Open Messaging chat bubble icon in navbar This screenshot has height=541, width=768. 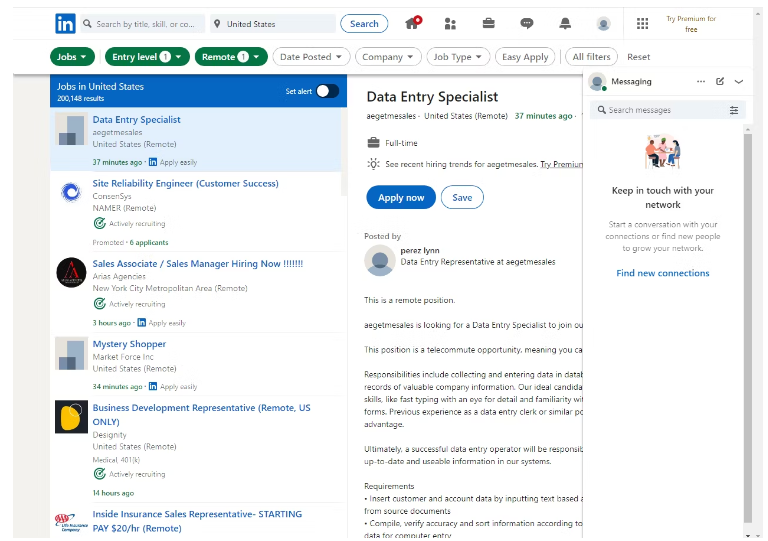click(527, 23)
